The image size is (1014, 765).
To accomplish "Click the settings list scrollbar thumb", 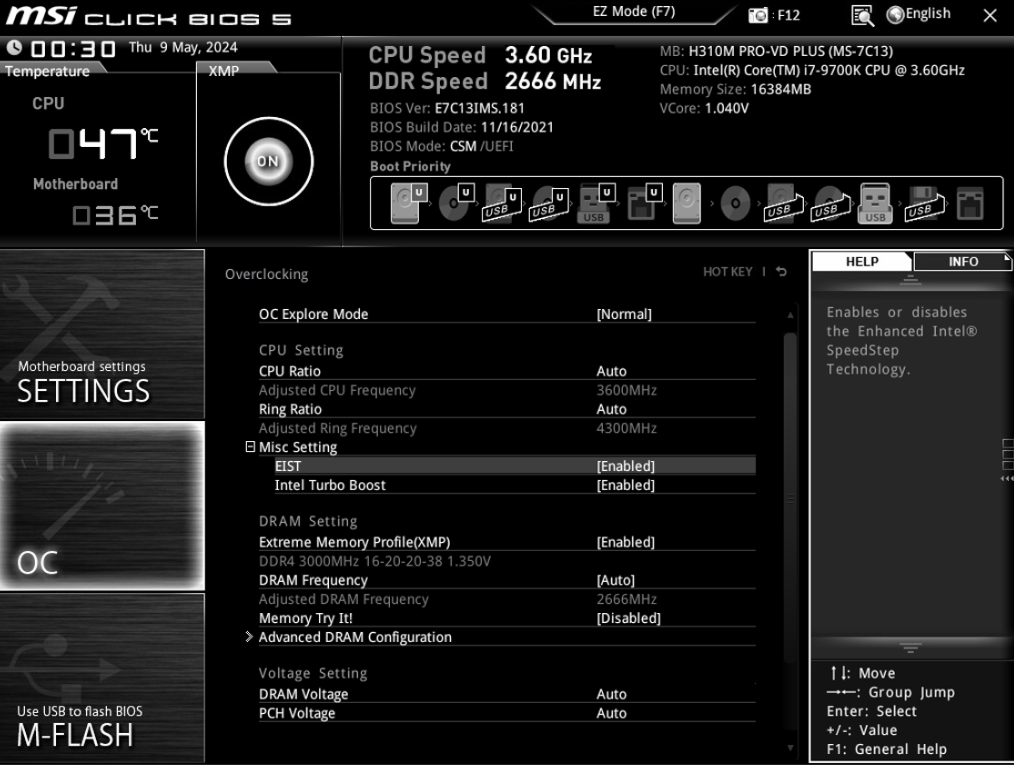I will (x=790, y=498).
